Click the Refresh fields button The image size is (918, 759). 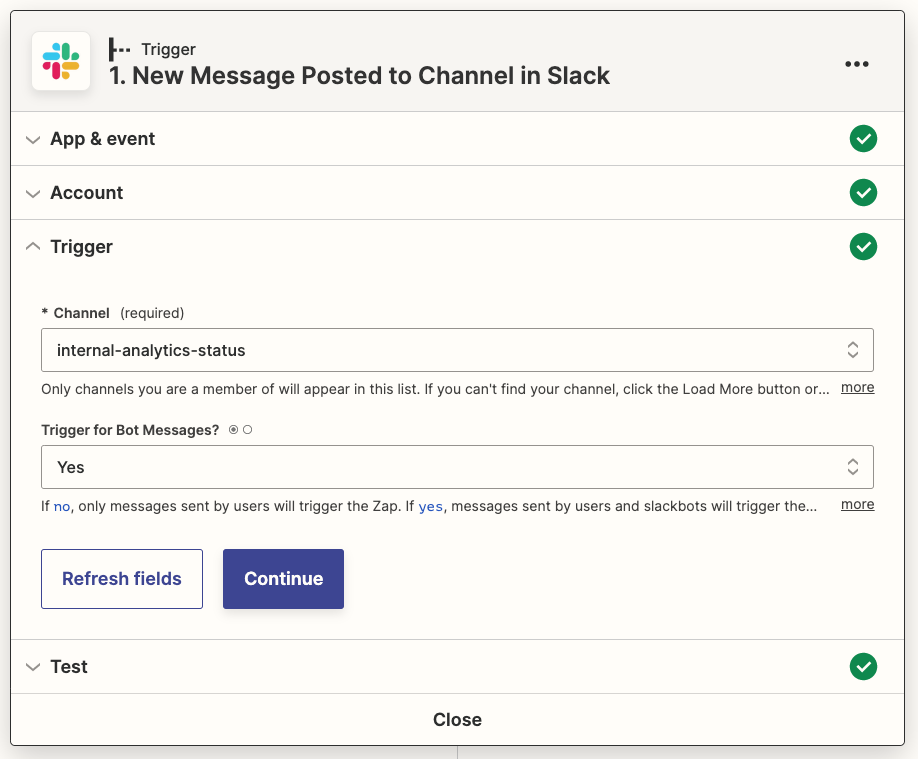pyautogui.click(x=121, y=578)
